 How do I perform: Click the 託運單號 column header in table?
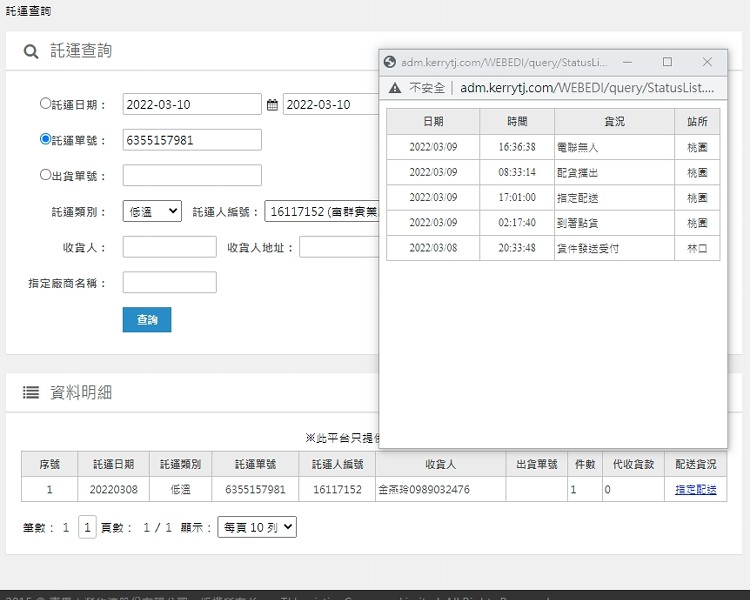[255, 464]
